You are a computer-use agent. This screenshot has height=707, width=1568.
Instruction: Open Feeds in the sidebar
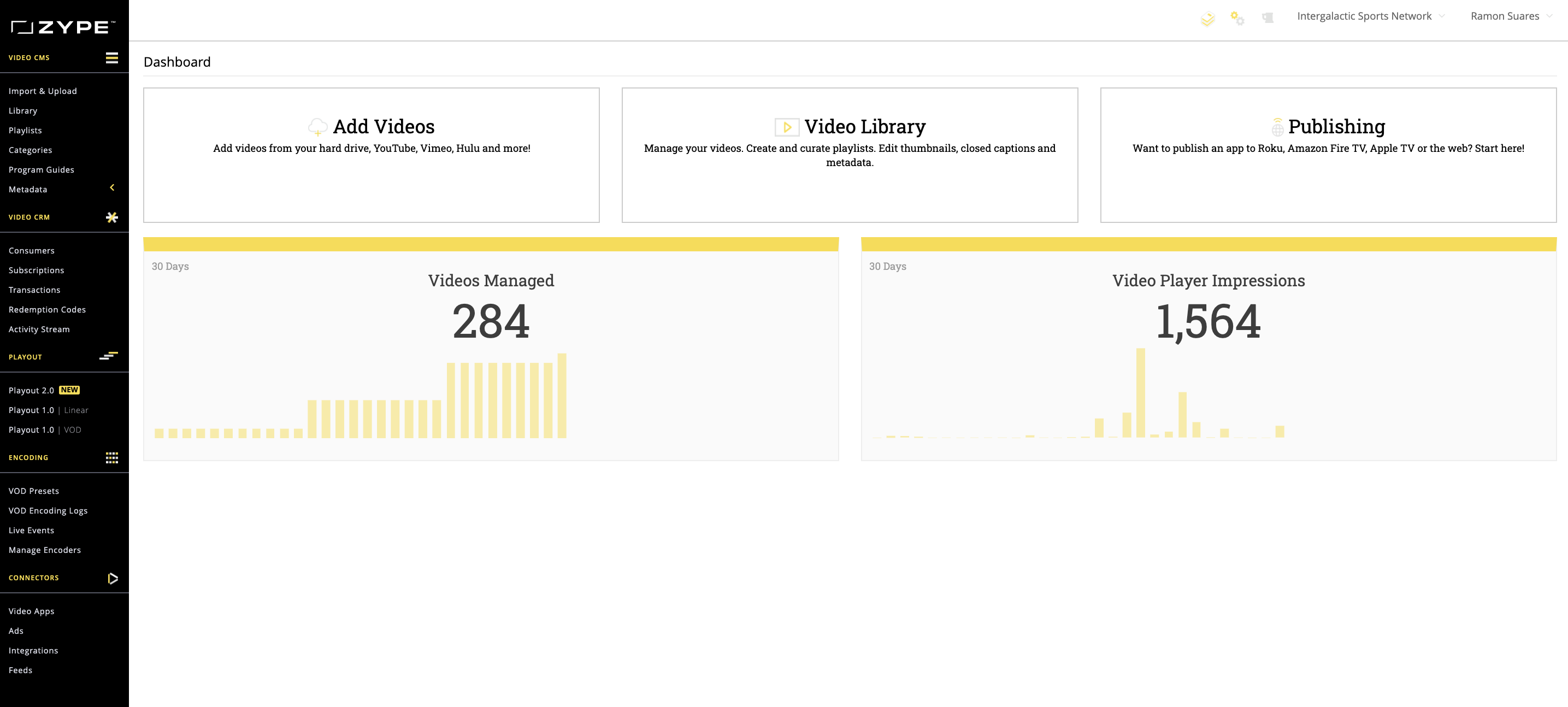[21, 670]
